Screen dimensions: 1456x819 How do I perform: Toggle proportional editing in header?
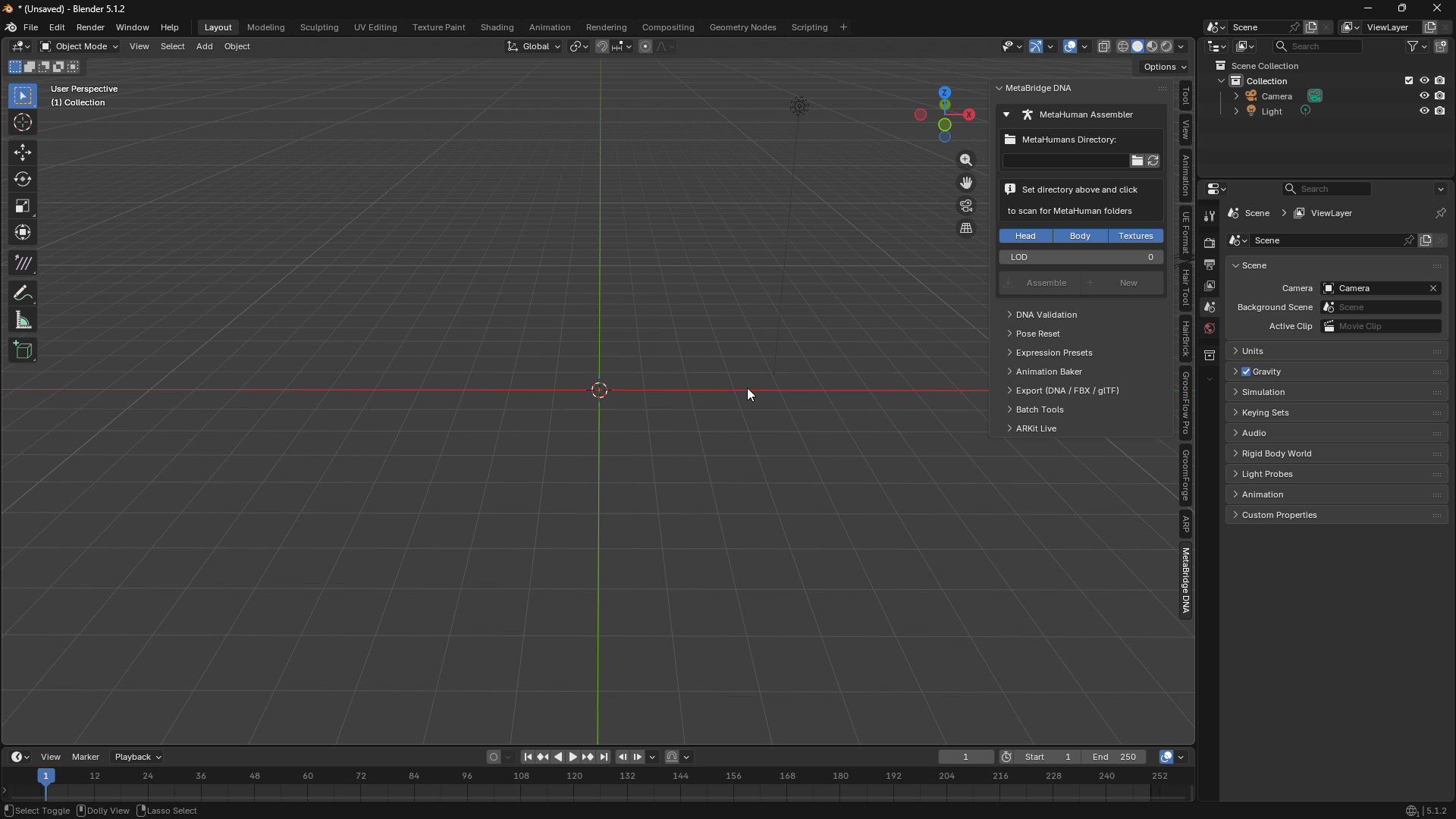645,46
